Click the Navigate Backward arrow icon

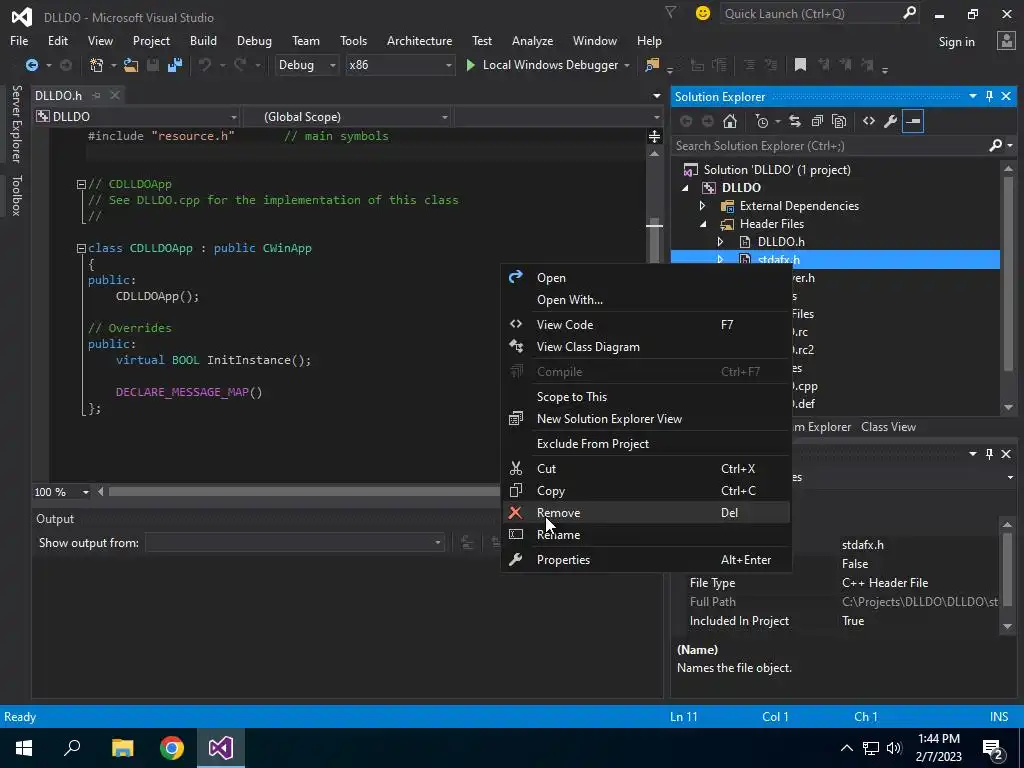point(31,65)
